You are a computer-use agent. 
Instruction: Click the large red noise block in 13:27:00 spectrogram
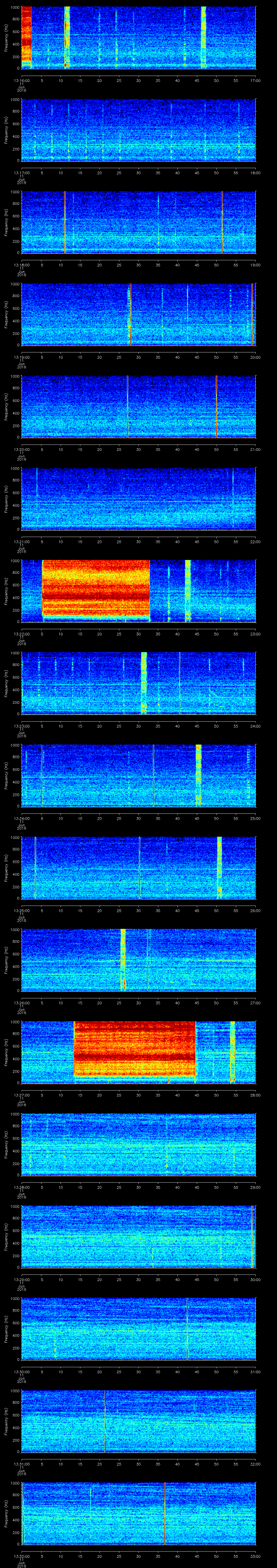(x=134, y=1049)
